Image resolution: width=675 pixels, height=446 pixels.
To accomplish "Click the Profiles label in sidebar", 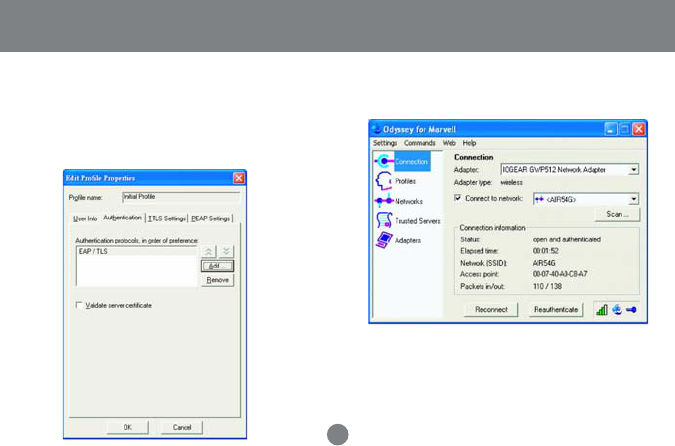I will (406, 181).
